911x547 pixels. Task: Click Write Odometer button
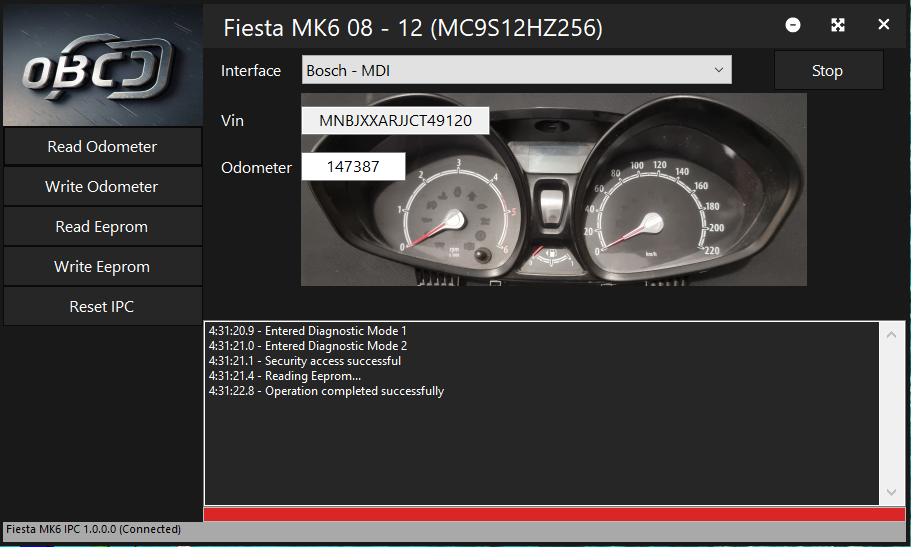pyautogui.click(x=103, y=187)
